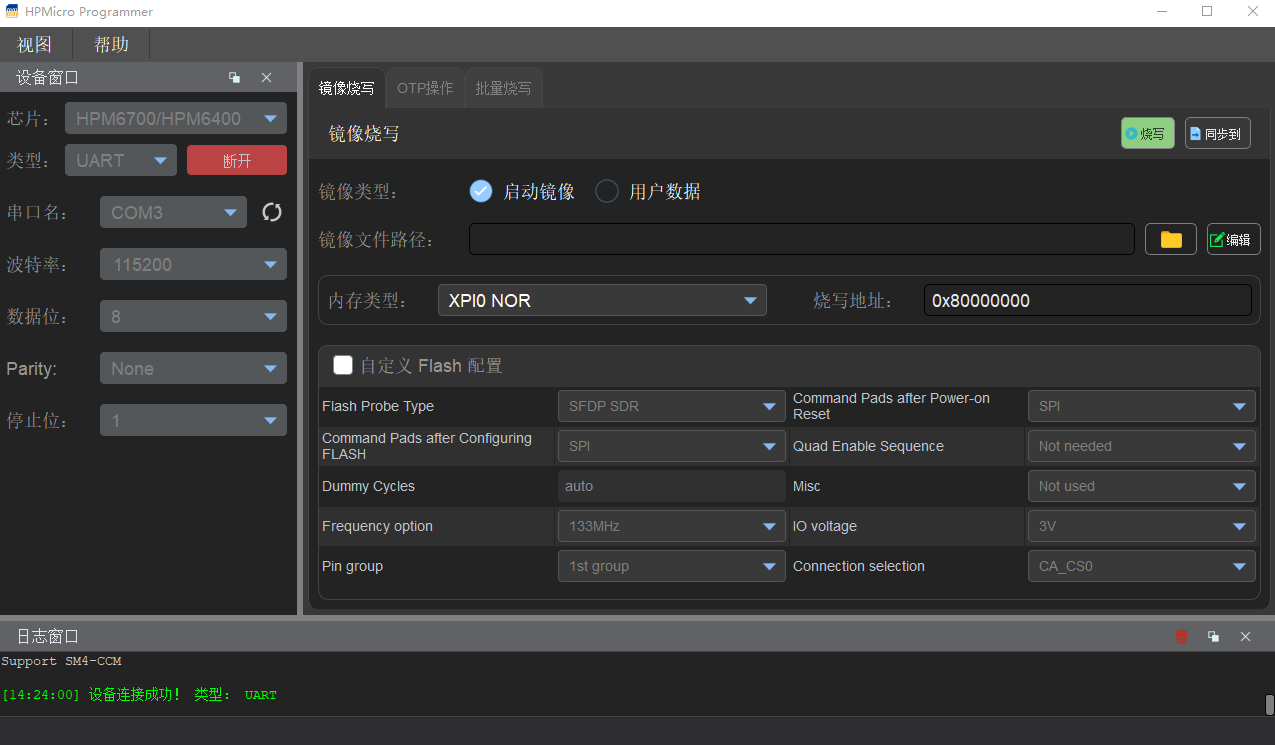Undock the 设备窗口 device panel
Image resolution: width=1275 pixels, height=745 pixels.
coord(234,77)
